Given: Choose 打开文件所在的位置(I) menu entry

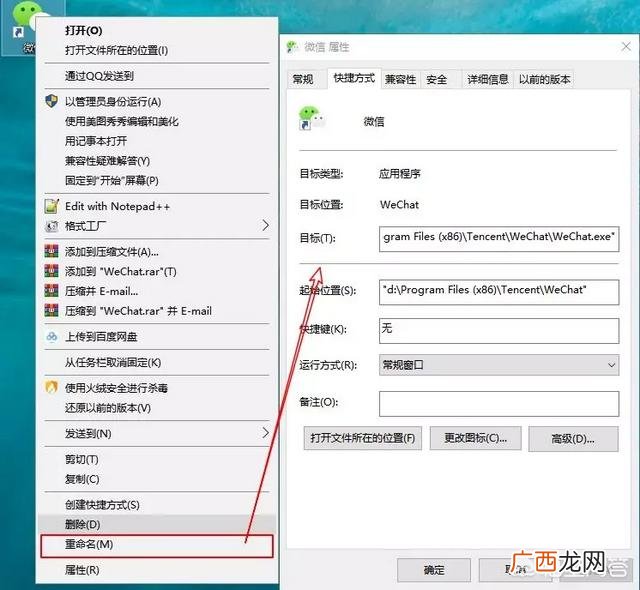Looking at the screenshot, I should [156, 50].
